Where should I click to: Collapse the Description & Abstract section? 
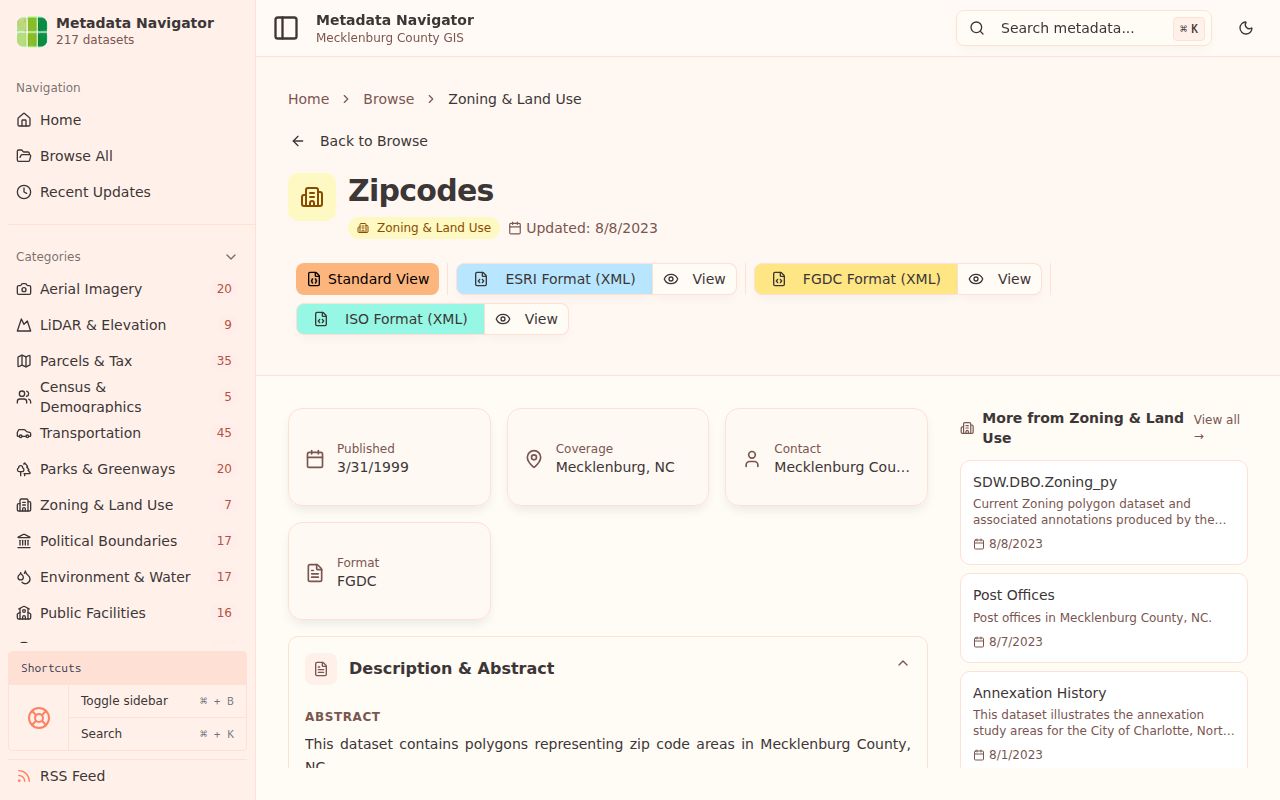pos(903,664)
